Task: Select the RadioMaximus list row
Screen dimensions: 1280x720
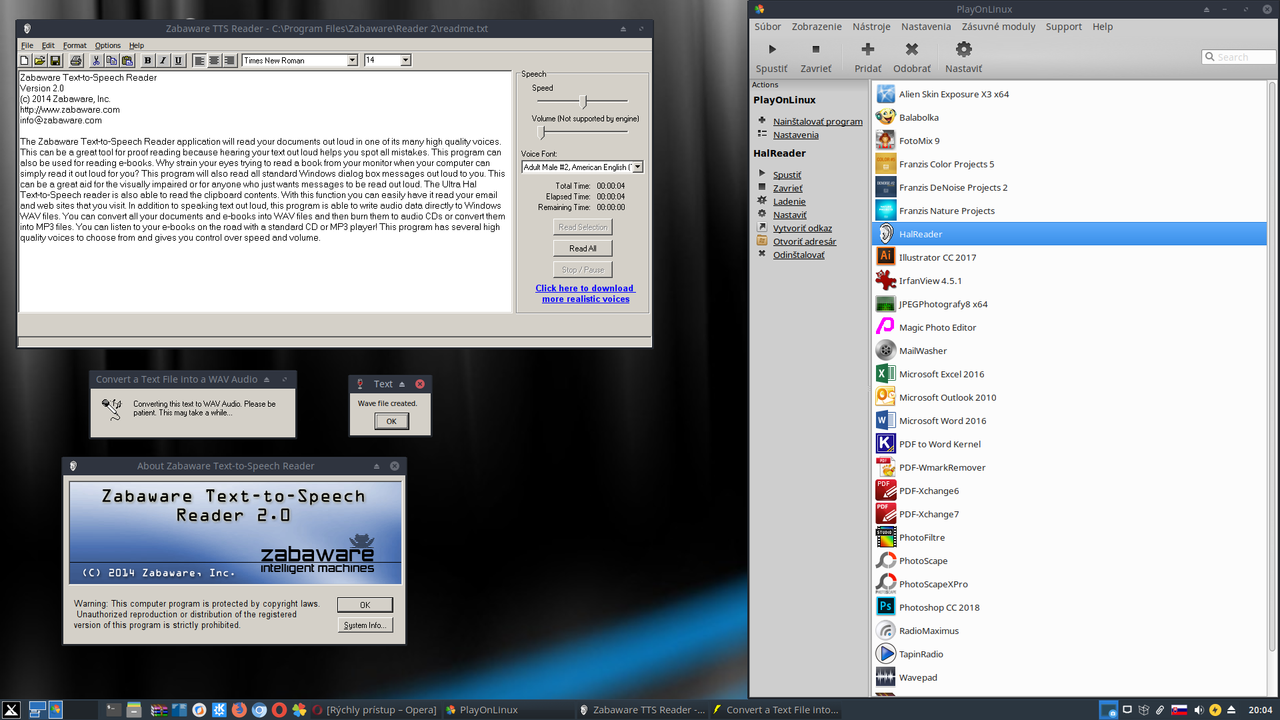Action: pos(1069,630)
